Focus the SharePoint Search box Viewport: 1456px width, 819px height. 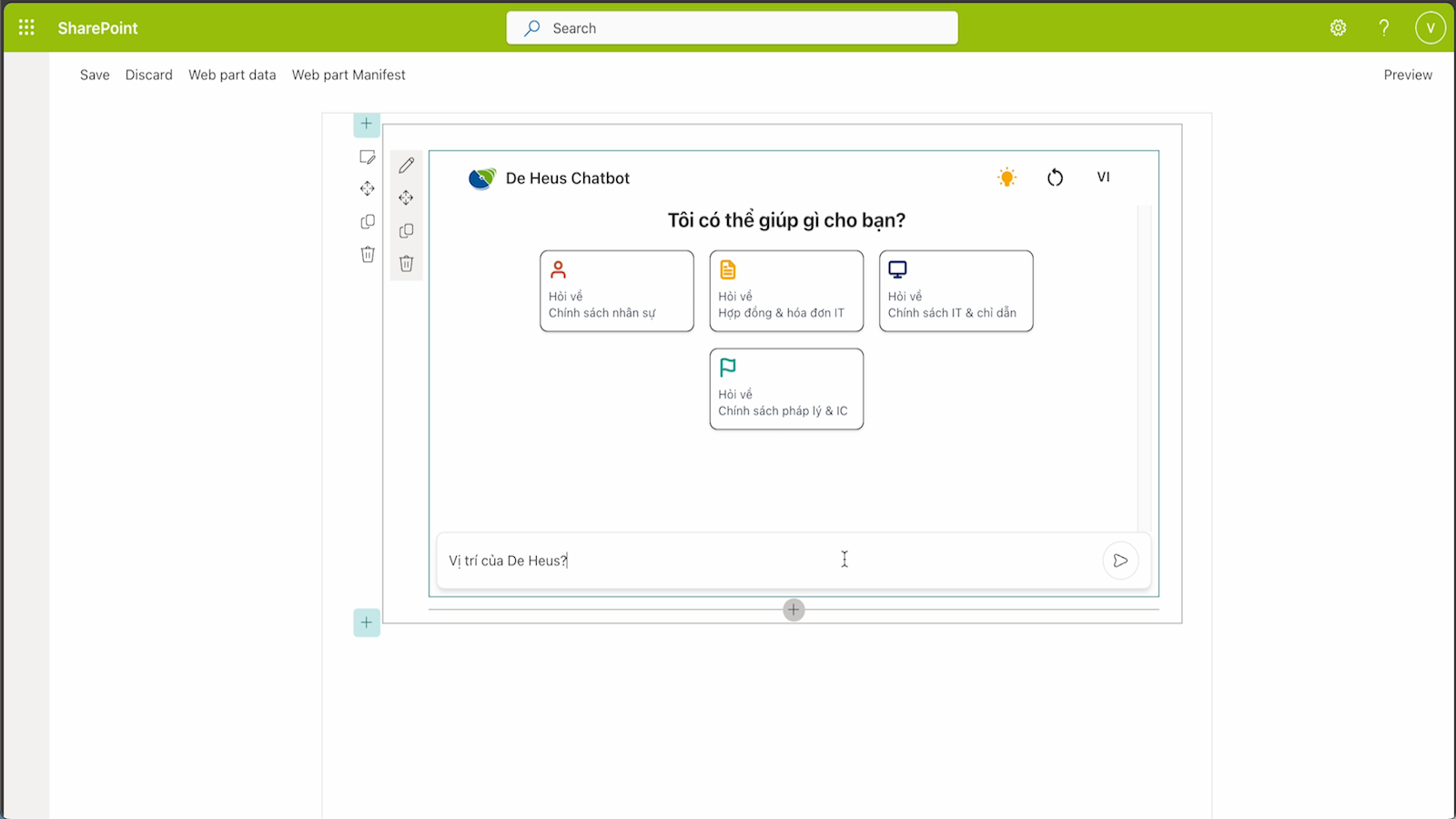[733, 28]
